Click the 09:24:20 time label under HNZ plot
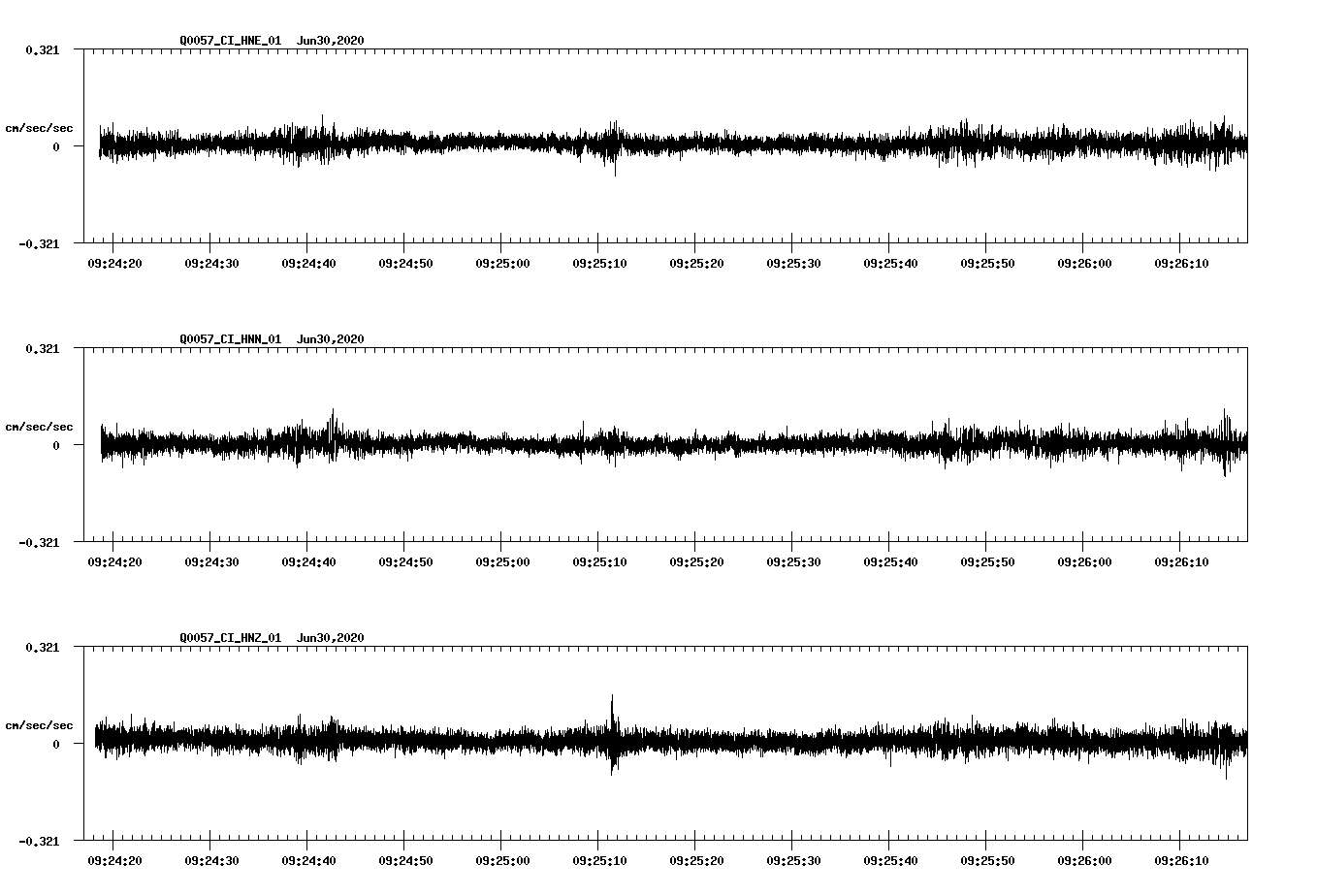The height and width of the screenshot is (896, 1317). [114, 861]
